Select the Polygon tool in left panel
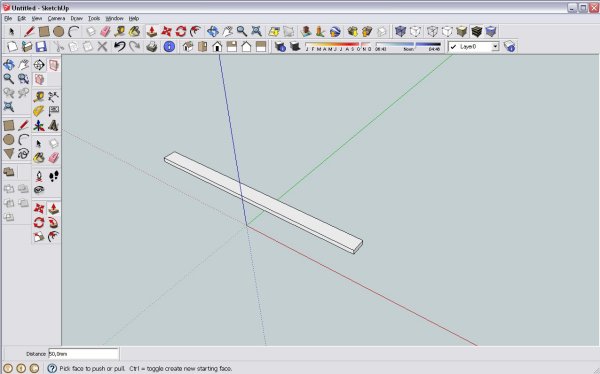The width and height of the screenshot is (600, 374). pos(9,154)
